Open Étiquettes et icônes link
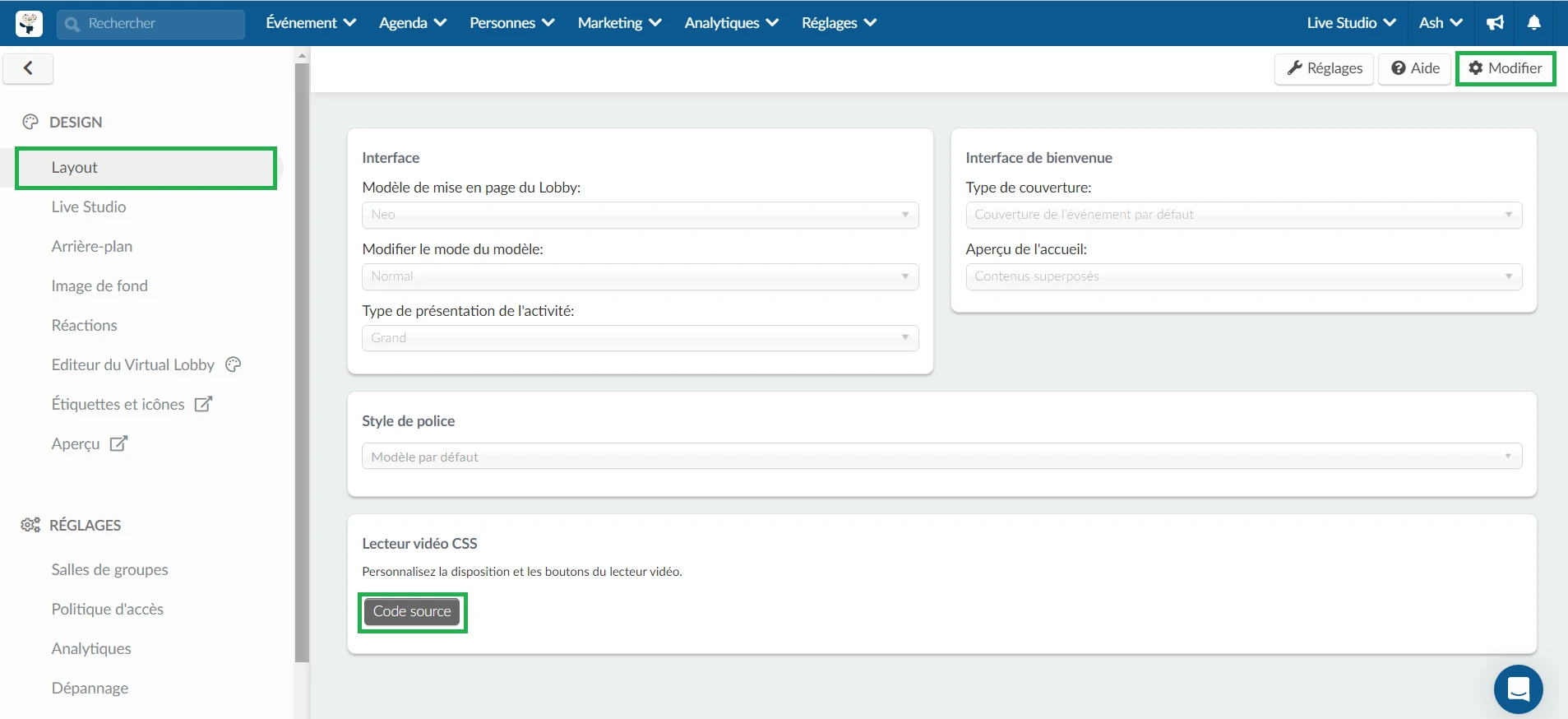1568x719 pixels. click(x=118, y=404)
